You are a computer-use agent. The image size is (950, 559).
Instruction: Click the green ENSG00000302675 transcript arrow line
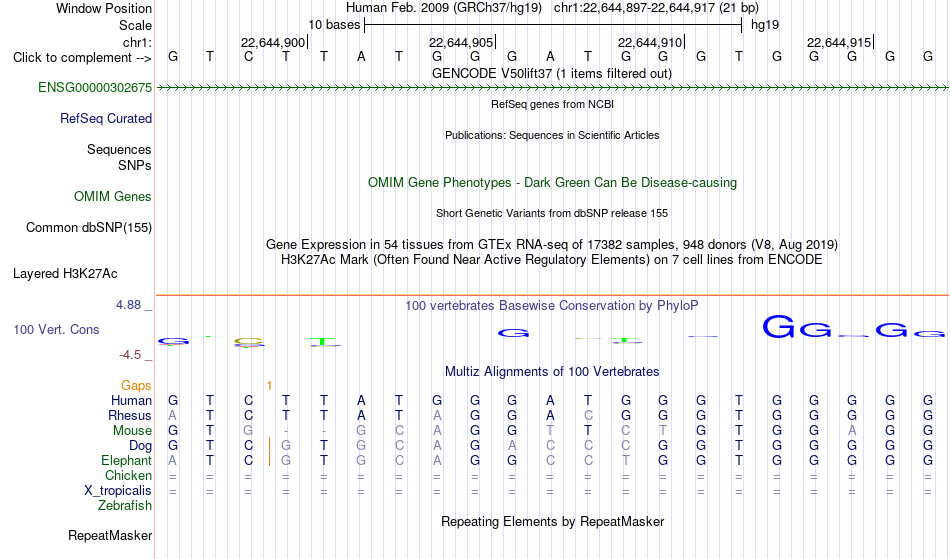coord(552,88)
